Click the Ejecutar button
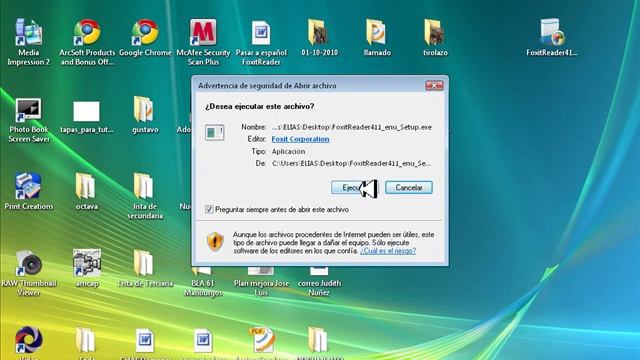 click(x=355, y=188)
